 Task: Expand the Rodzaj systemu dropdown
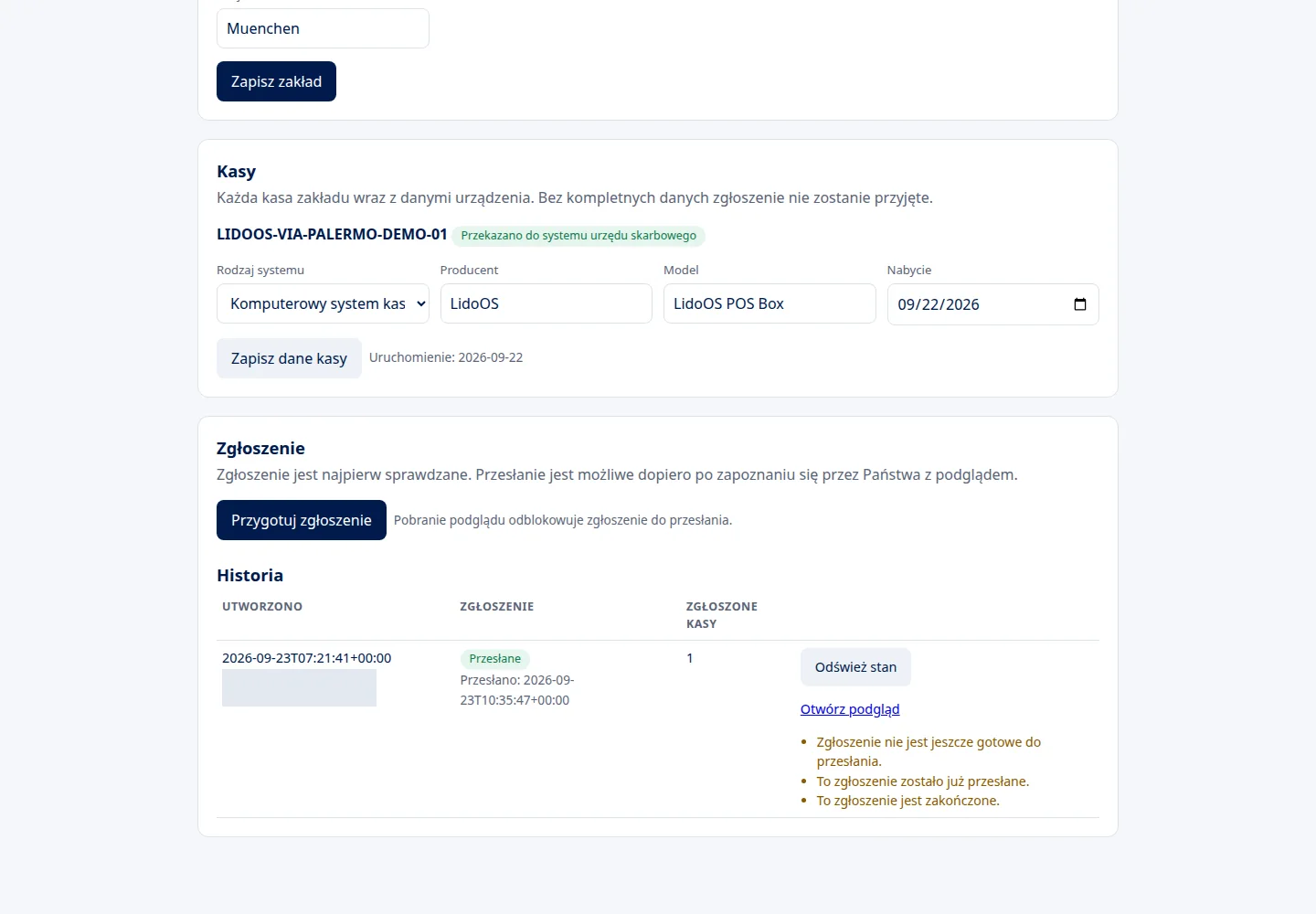coord(323,303)
